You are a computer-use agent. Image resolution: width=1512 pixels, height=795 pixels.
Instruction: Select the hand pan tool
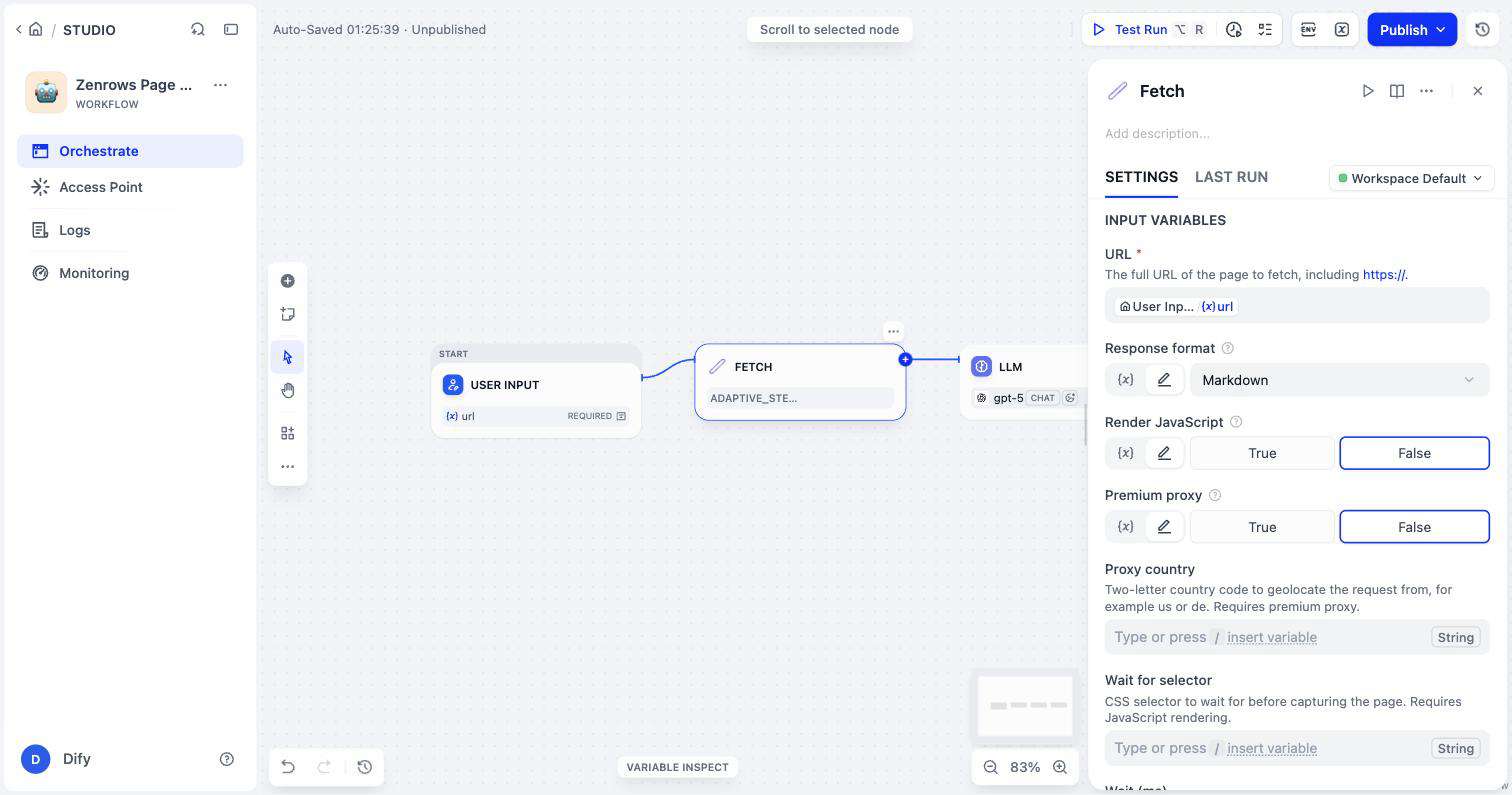[288, 390]
